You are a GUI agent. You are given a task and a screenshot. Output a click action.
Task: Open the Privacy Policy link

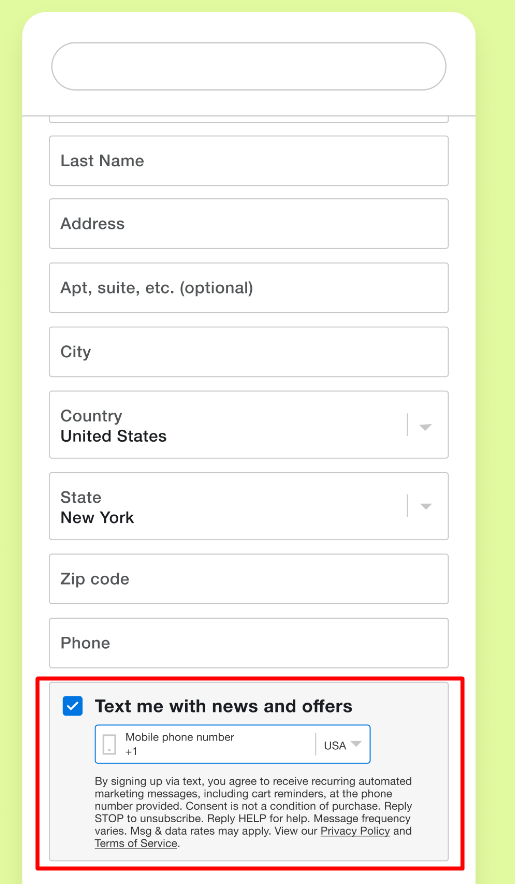355,831
